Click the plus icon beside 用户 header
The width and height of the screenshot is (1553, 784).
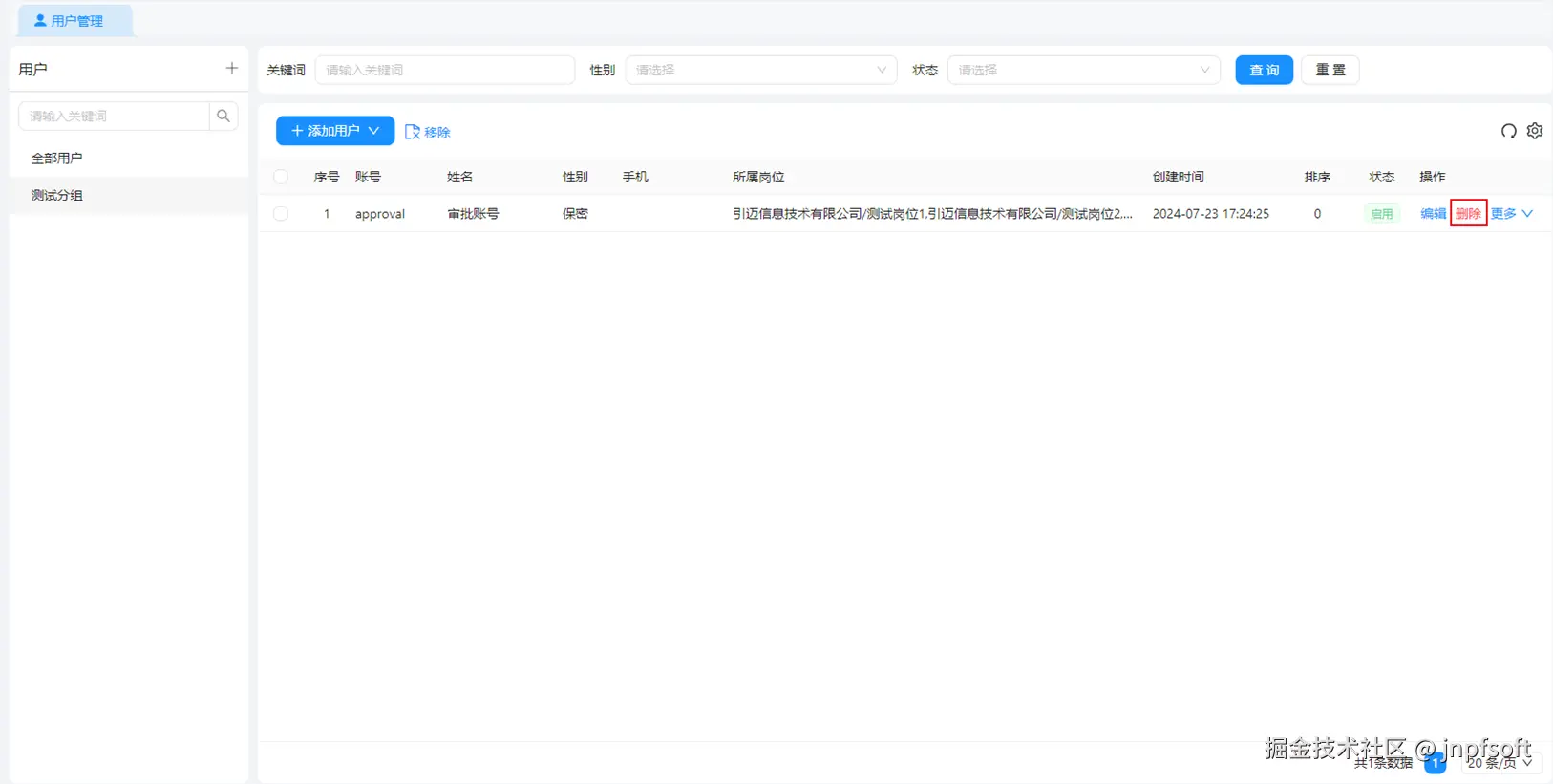(x=231, y=68)
